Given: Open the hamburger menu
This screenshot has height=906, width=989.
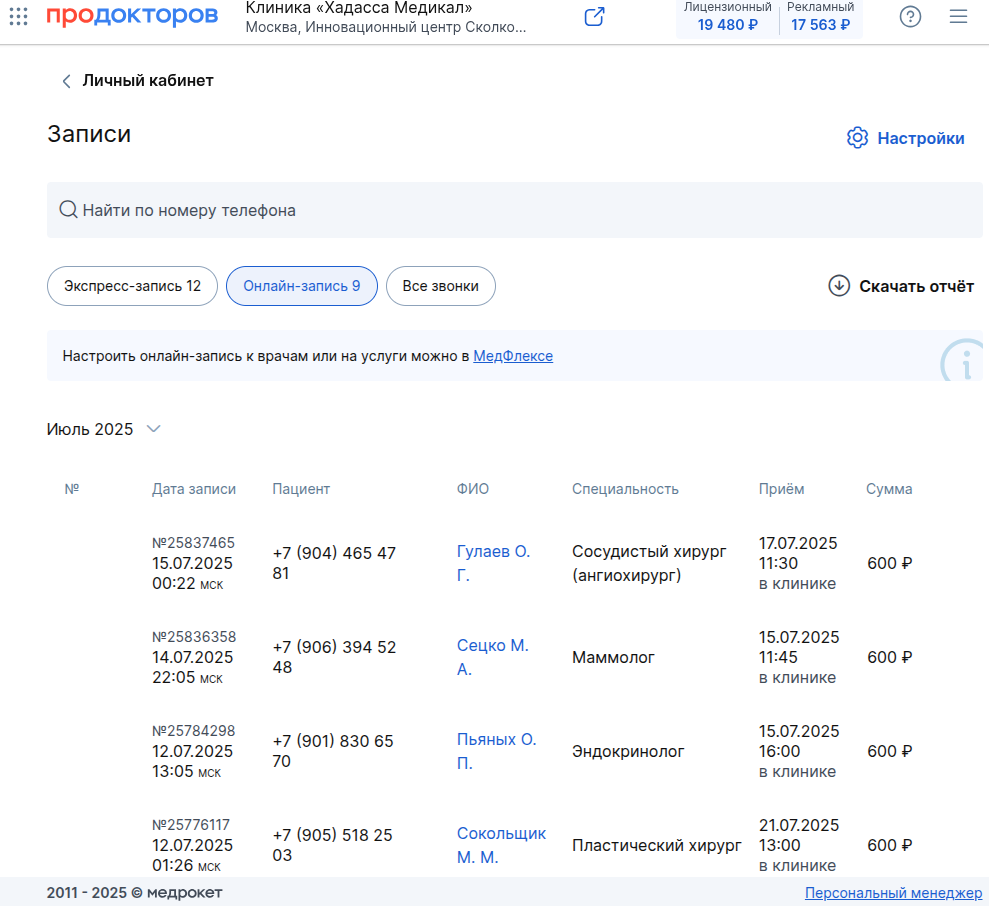Looking at the screenshot, I should coord(958,16).
